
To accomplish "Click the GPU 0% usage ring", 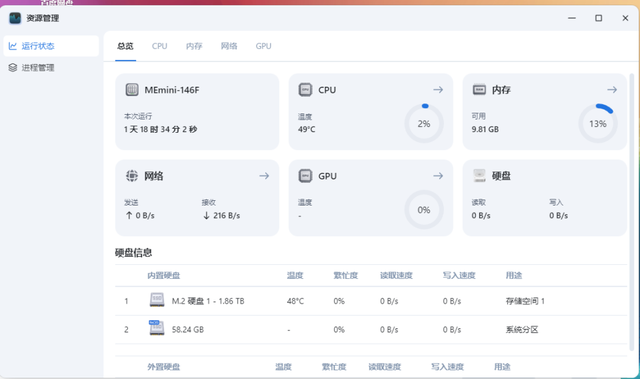I will 424,210.
